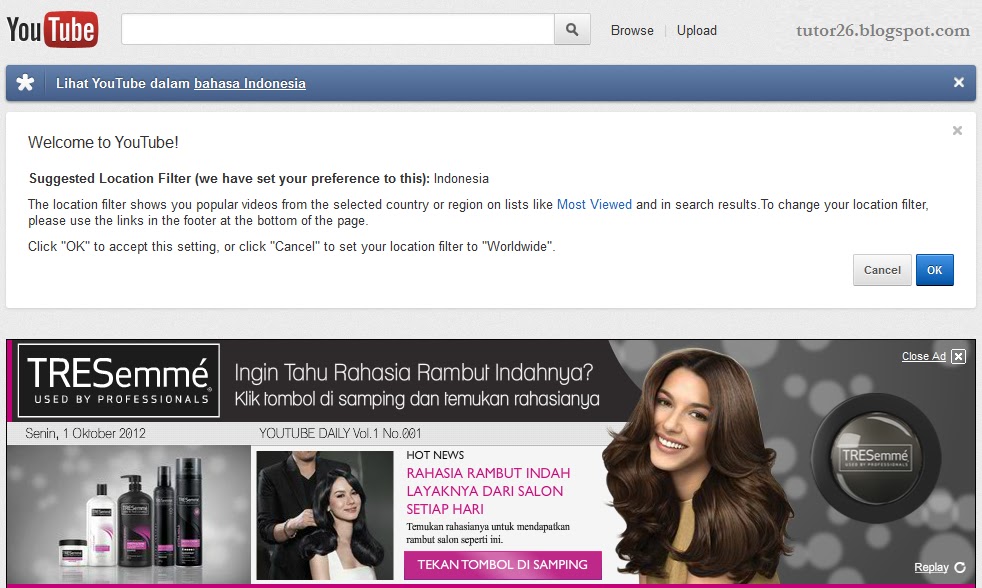Click OK to accept location filter
Image resolution: width=982 pixels, height=588 pixels.
tap(934, 270)
